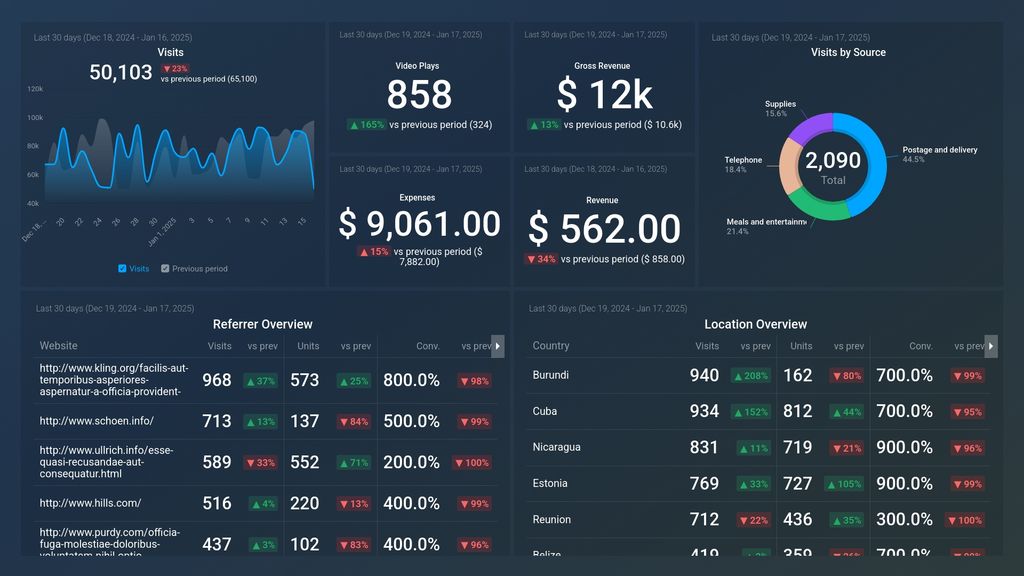Viewport: 1024px width, 576px height.
Task: Open the www.ullrich.info referrer link
Action: pos(106,462)
